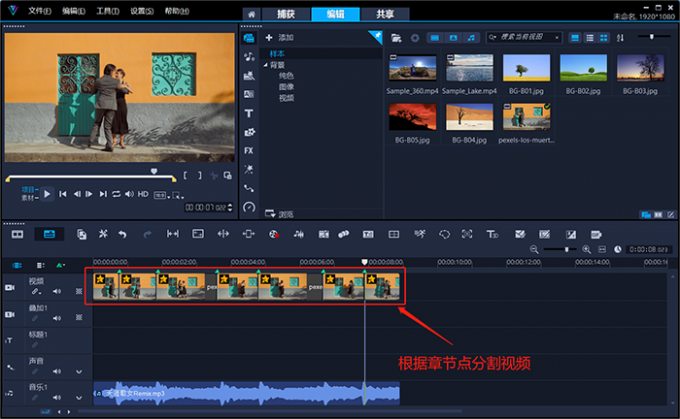Fit project in timeline window icon
The image size is (680, 419).
coord(602,249)
